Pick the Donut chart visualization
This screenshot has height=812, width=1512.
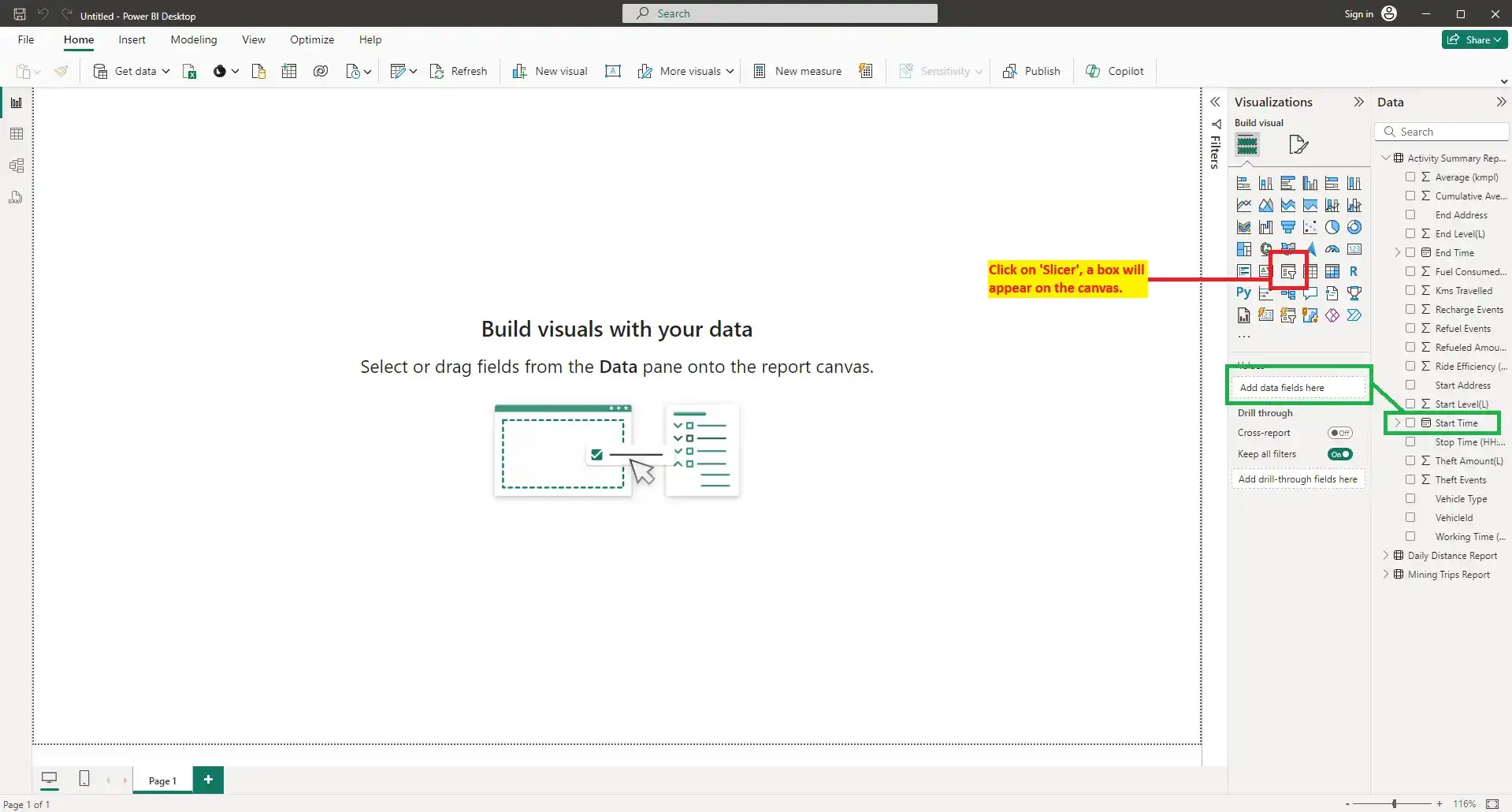click(x=1354, y=228)
